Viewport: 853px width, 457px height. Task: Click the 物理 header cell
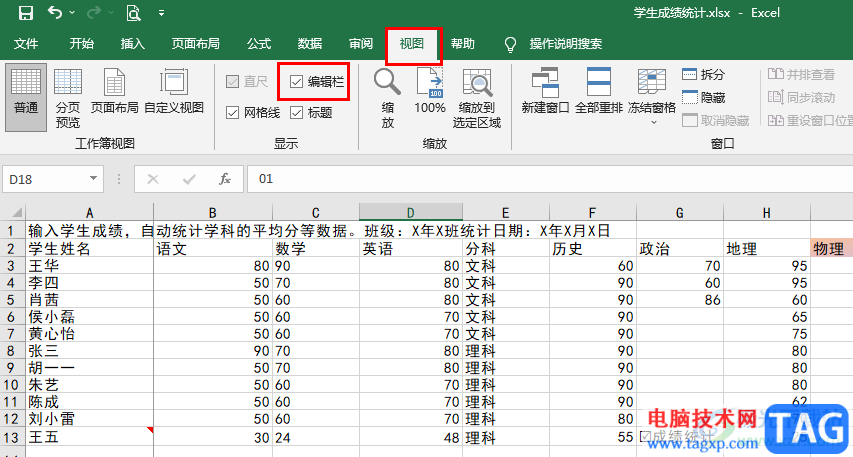831,249
